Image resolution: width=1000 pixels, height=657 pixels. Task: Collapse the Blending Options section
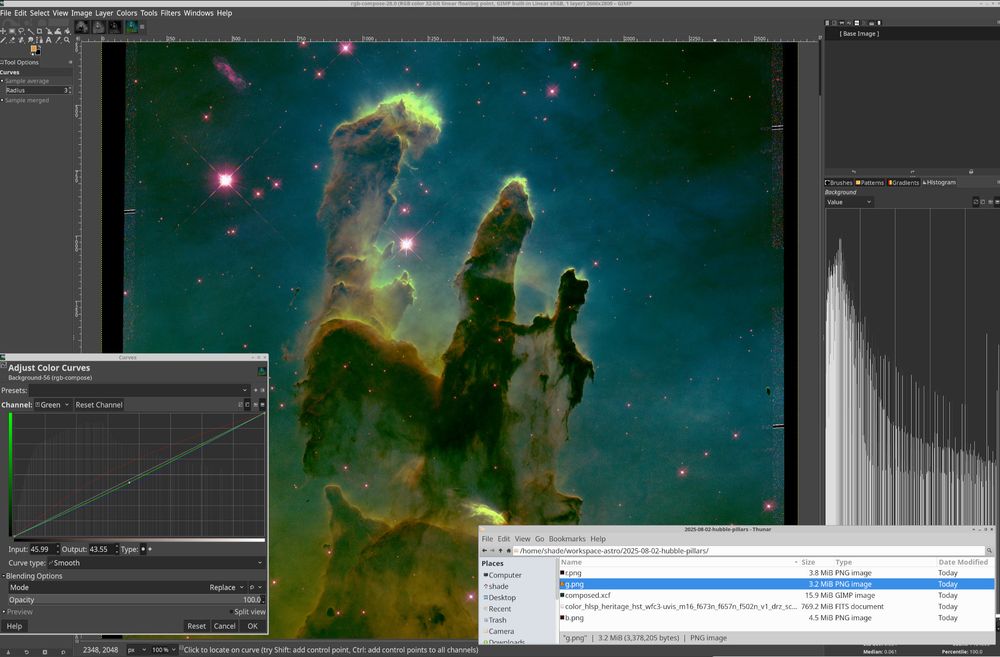pos(33,576)
